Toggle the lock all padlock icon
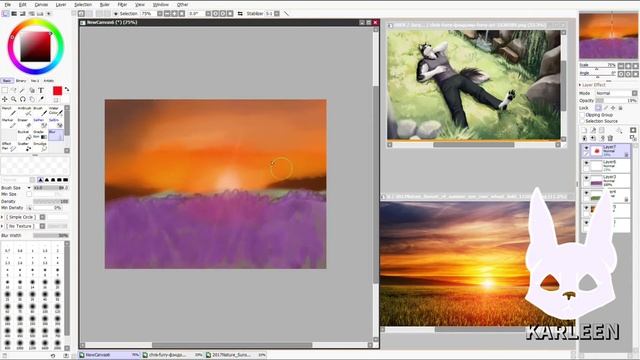Viewport: 640px width, 360px height. [x=621, y=108]
